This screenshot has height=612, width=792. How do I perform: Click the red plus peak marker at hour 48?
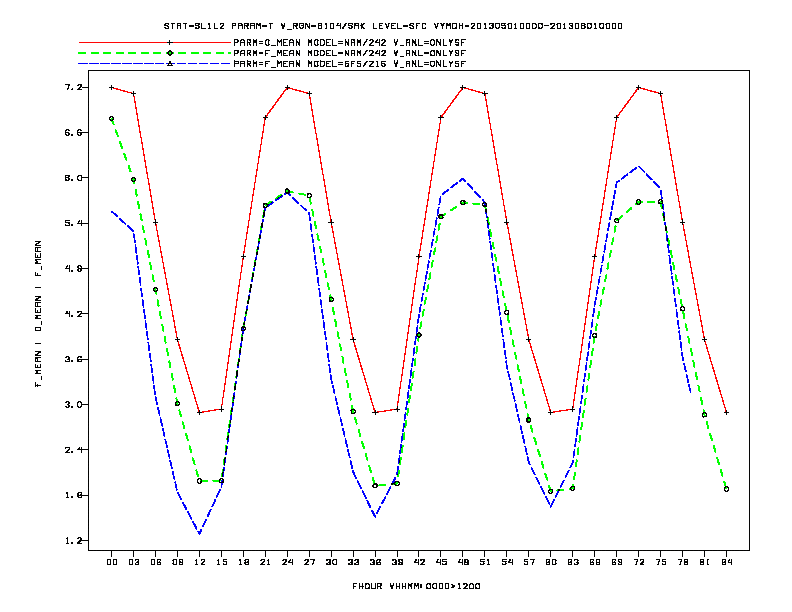coord(463,87)
